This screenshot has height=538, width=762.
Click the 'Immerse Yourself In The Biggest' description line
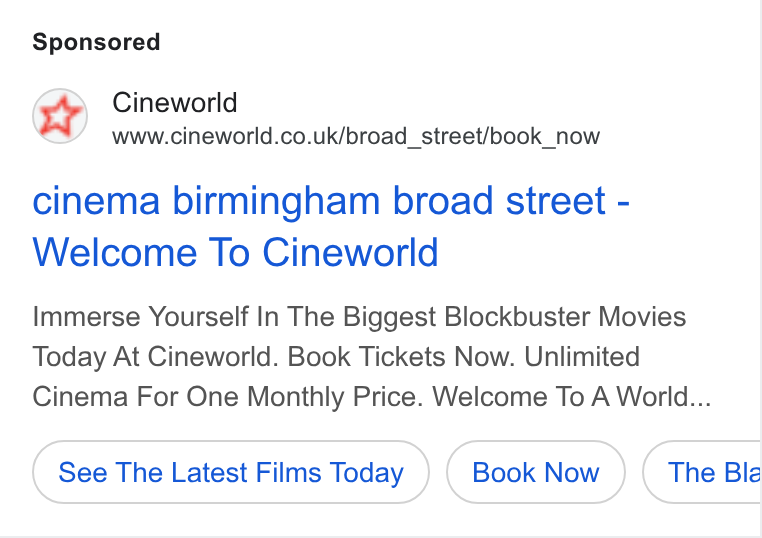point(359,317)
